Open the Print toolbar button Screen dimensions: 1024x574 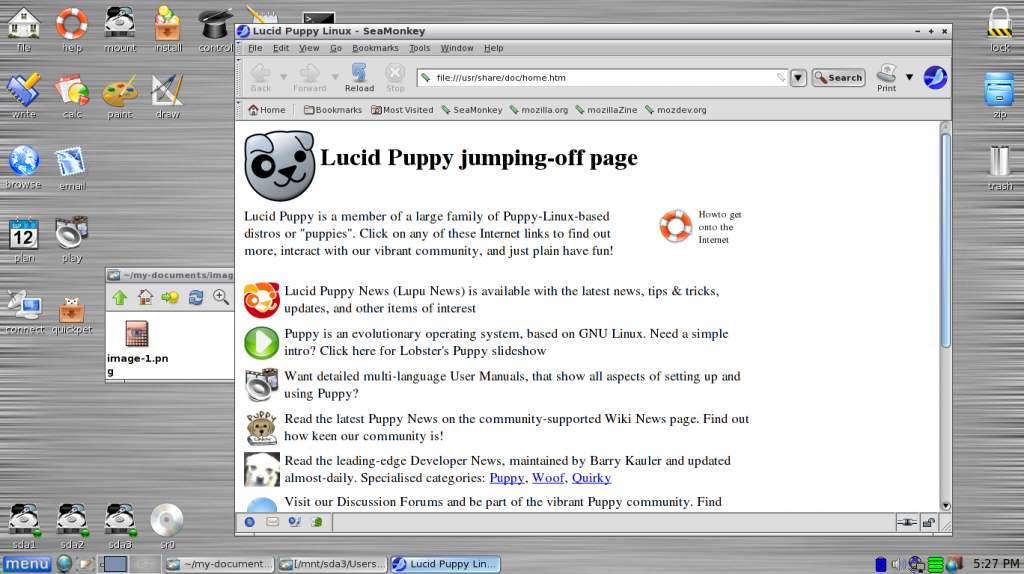886,78
